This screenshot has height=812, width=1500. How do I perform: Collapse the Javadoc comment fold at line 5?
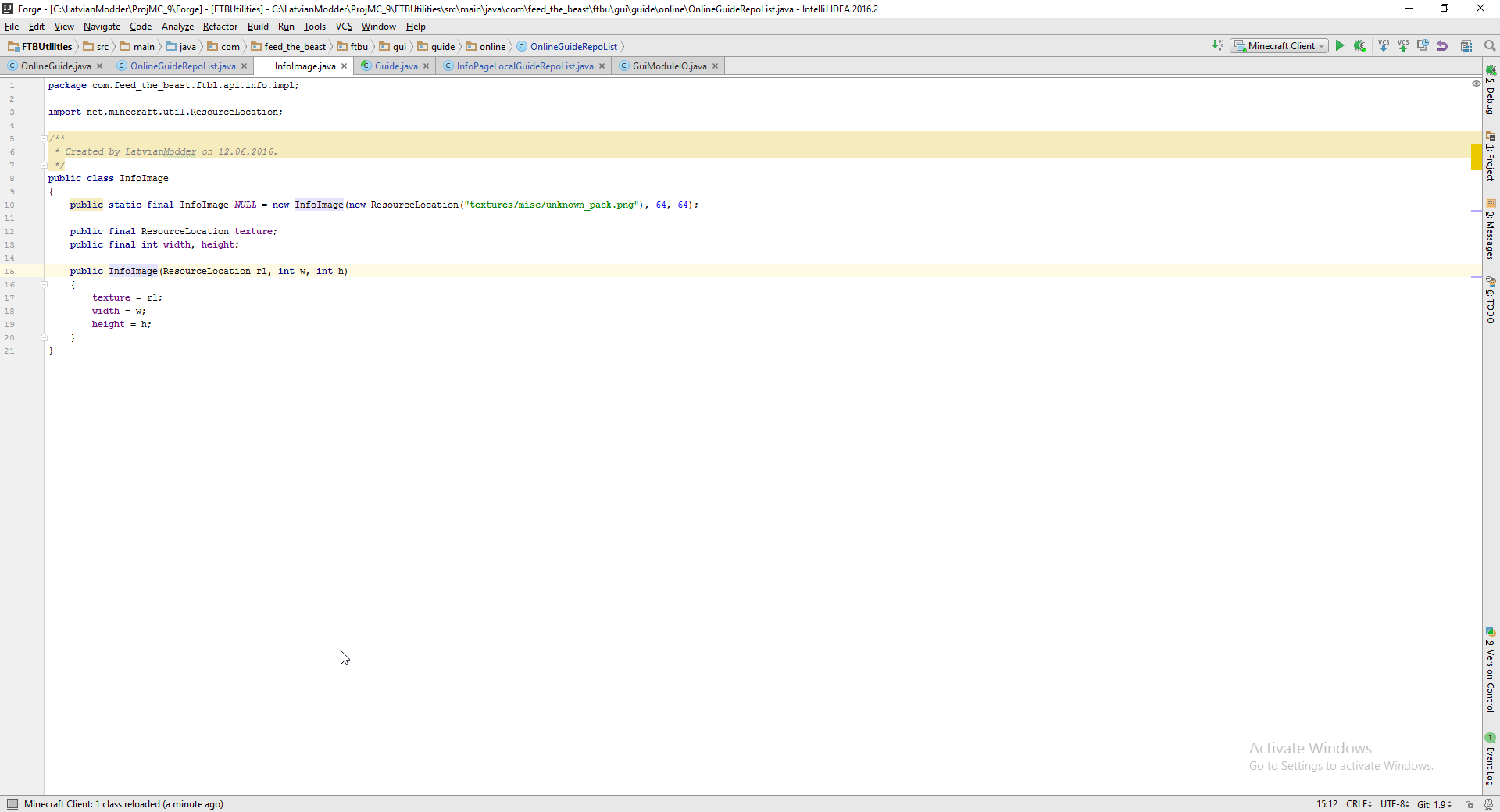(x=44, y=138)
